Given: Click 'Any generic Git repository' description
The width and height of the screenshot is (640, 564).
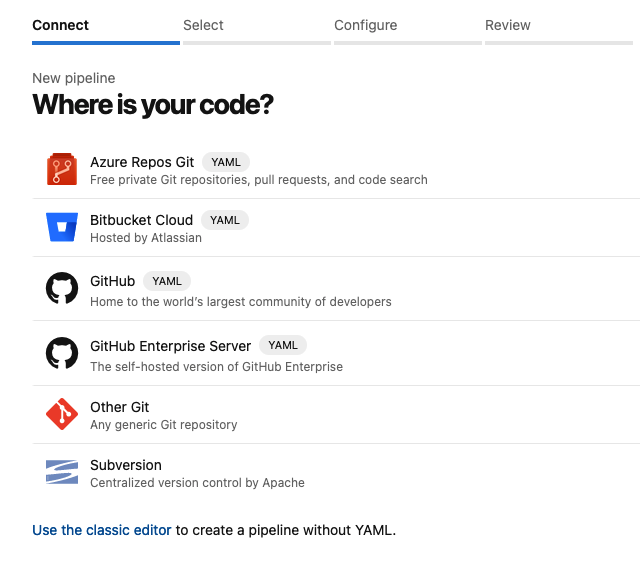Looking at the screenshot, I should pyautogui.click(x=164, y=424).
